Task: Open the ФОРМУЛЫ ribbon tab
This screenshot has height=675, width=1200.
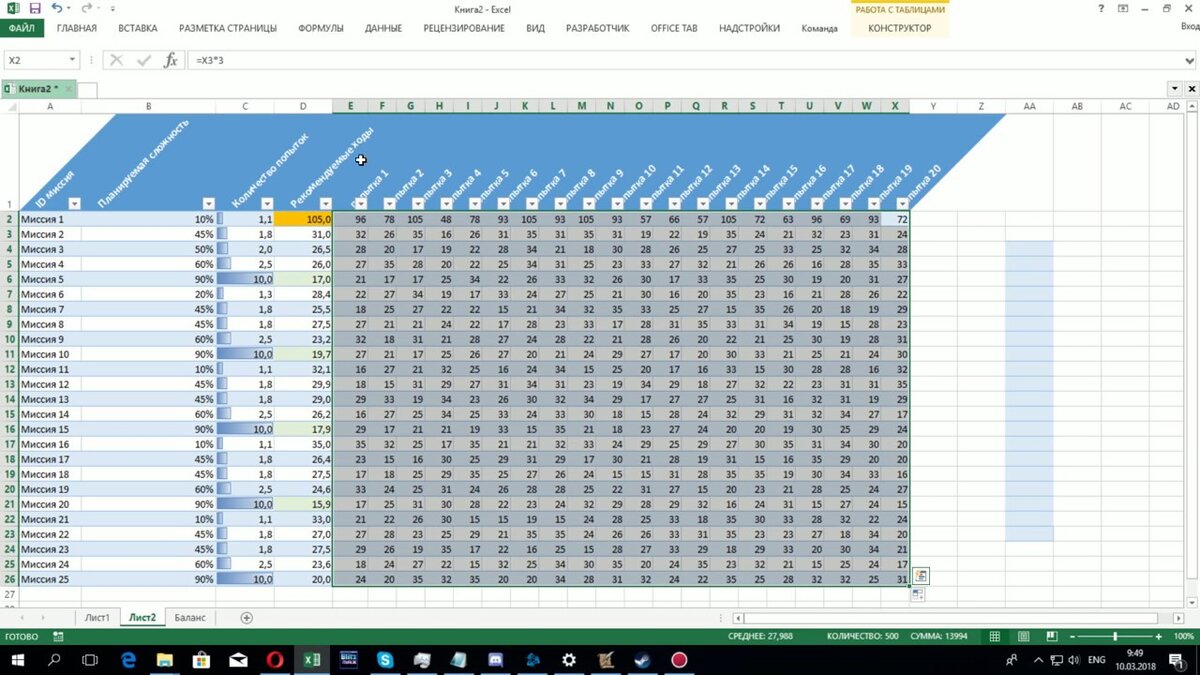Action: click(321, 28)
